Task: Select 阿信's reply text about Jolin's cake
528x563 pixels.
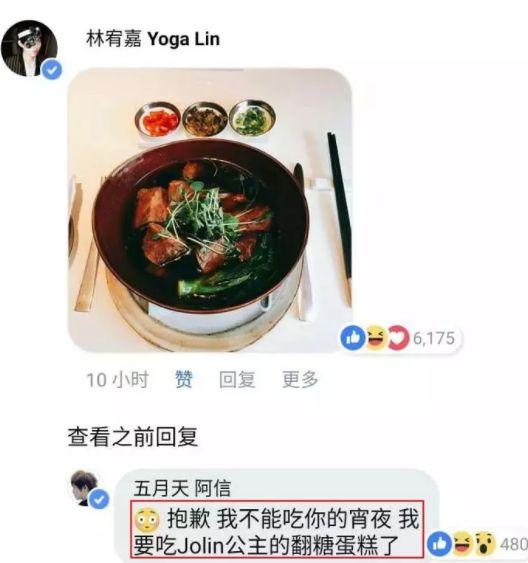Action: (277, 529)
